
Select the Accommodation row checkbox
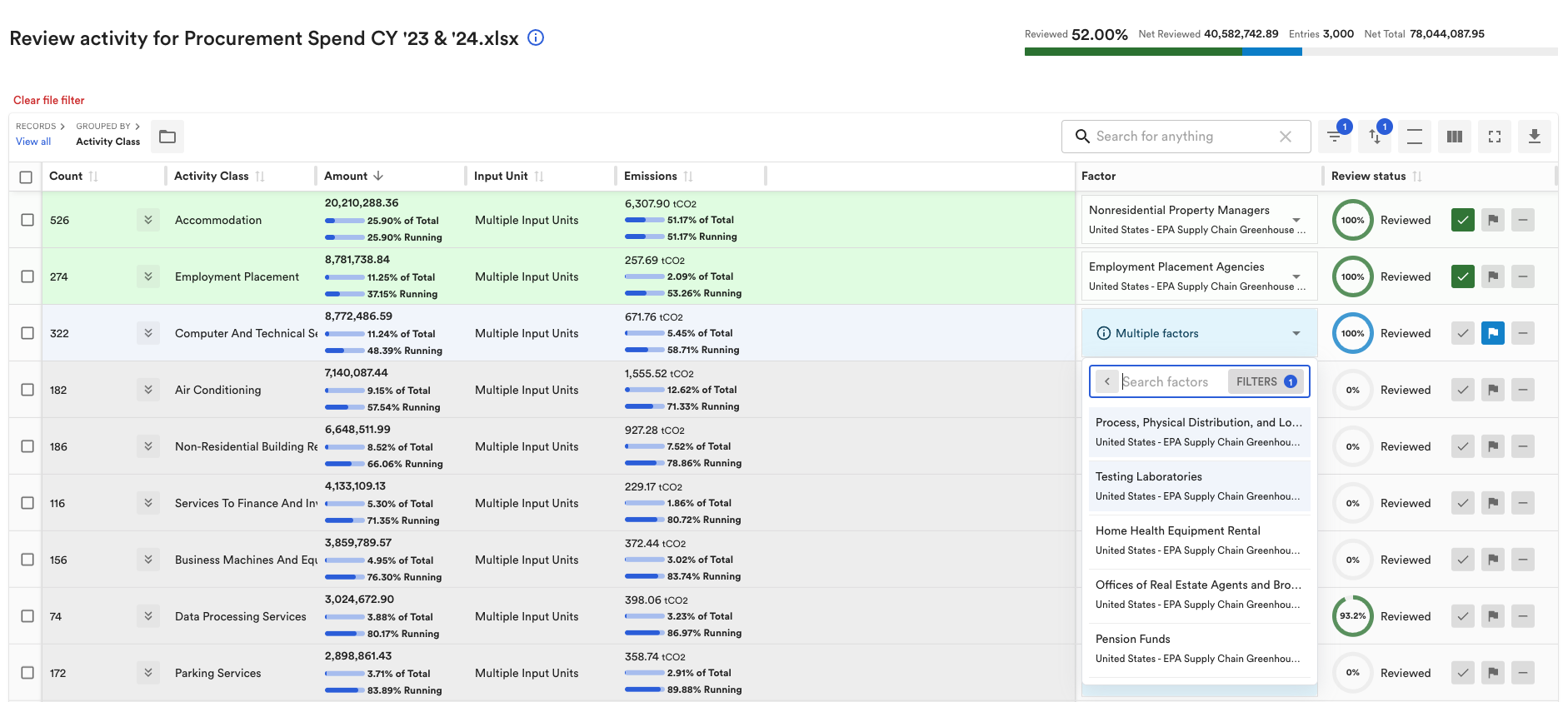[x=27, y=220]
